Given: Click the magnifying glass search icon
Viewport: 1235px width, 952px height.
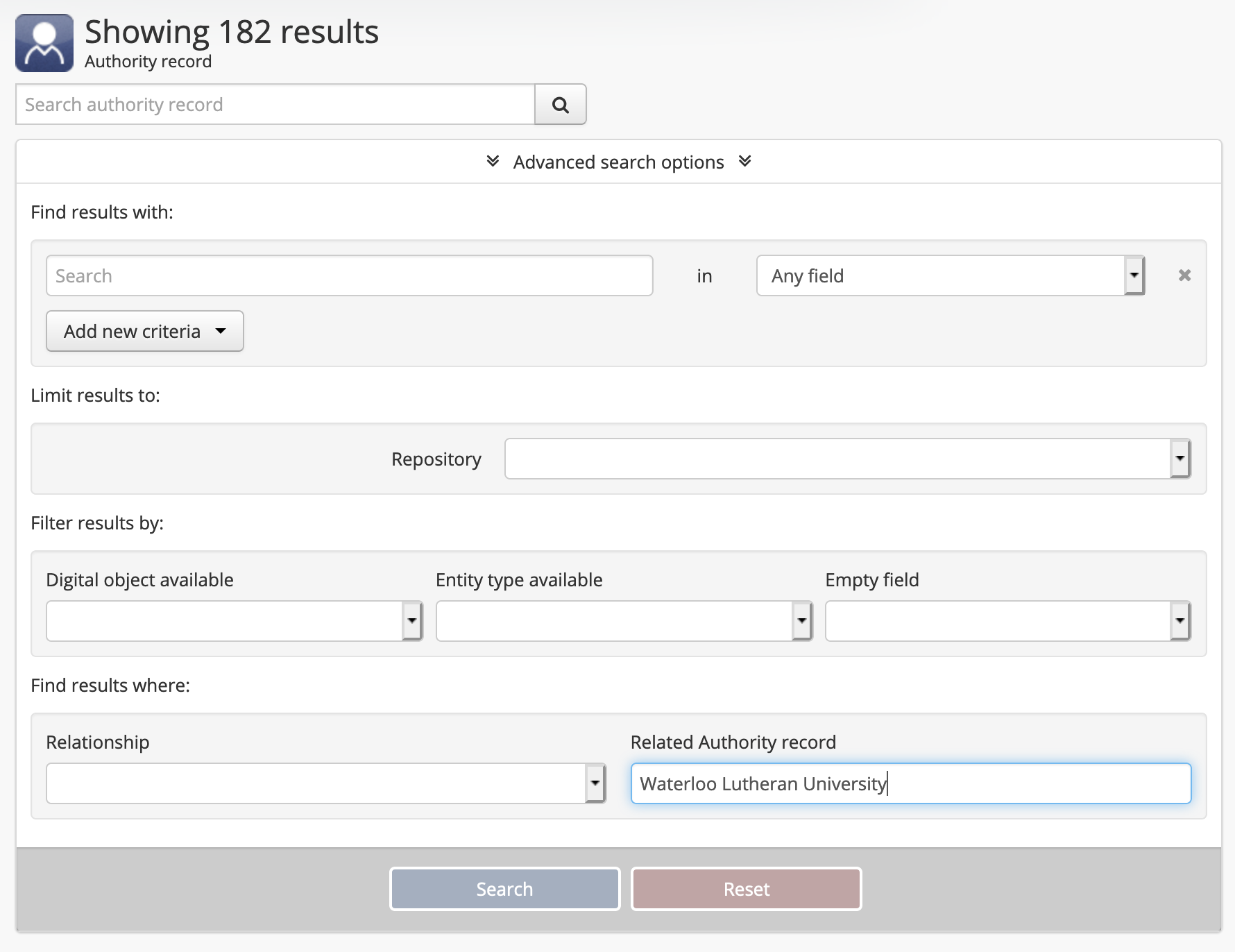Looking at the screenshot, I should [x=560, y=105].
